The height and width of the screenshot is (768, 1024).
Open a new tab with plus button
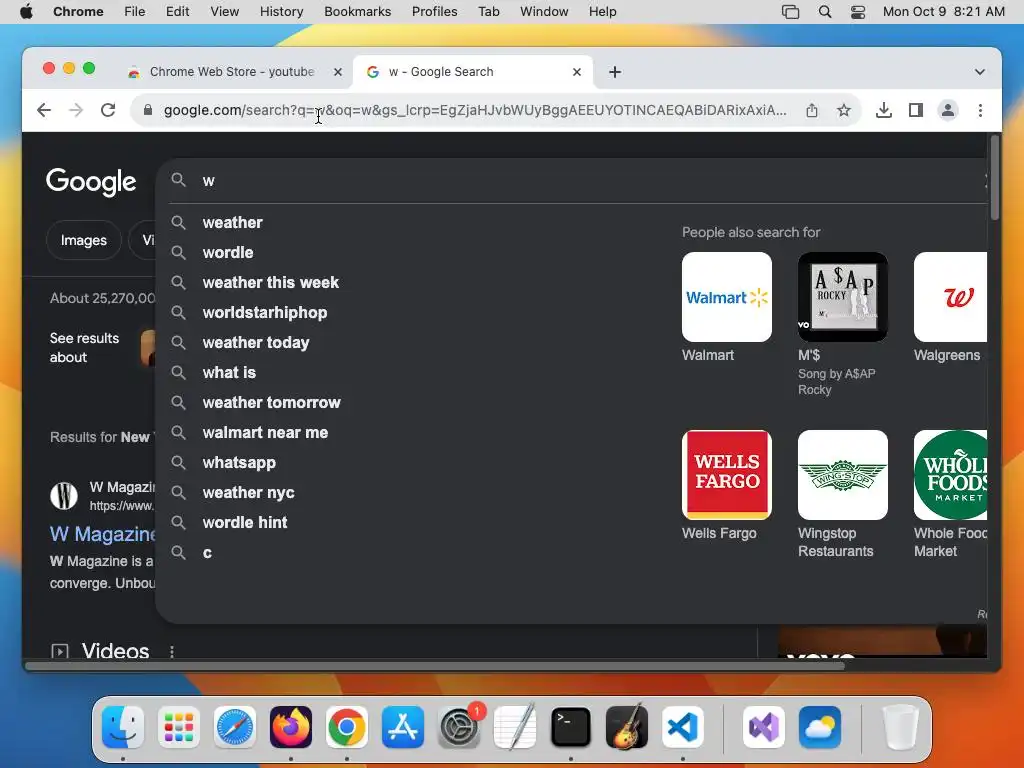(x=615, y=72)
